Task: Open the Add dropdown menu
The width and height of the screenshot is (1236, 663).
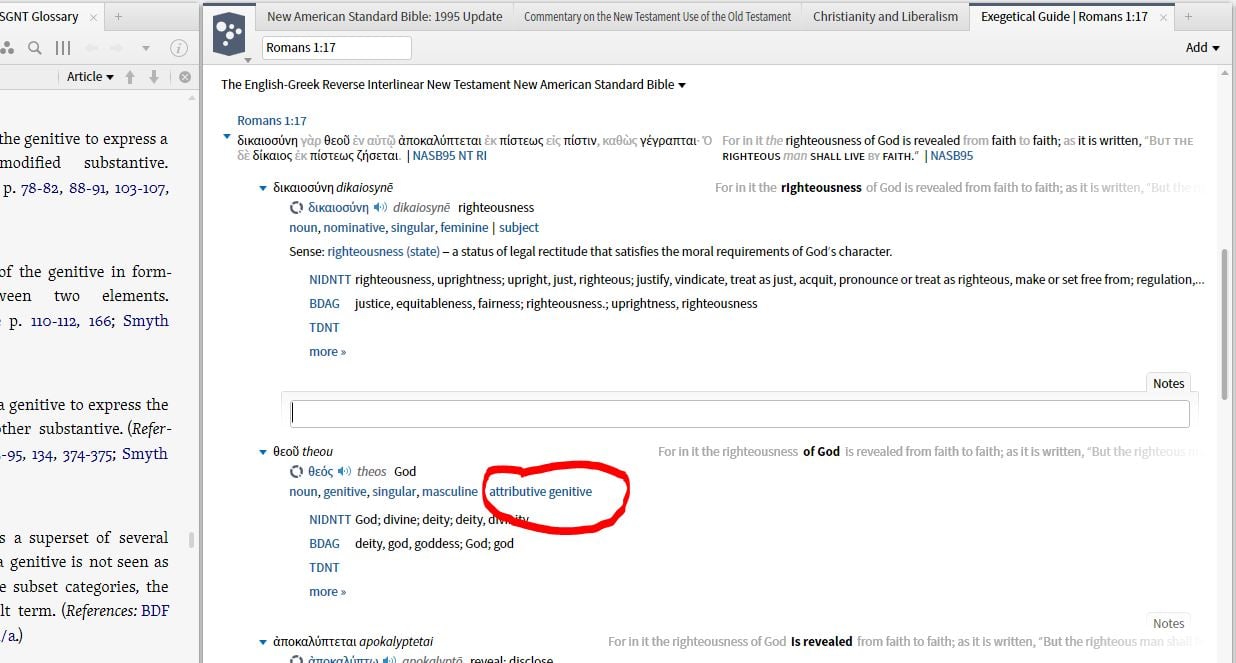Action: (x=1202, y=48)
